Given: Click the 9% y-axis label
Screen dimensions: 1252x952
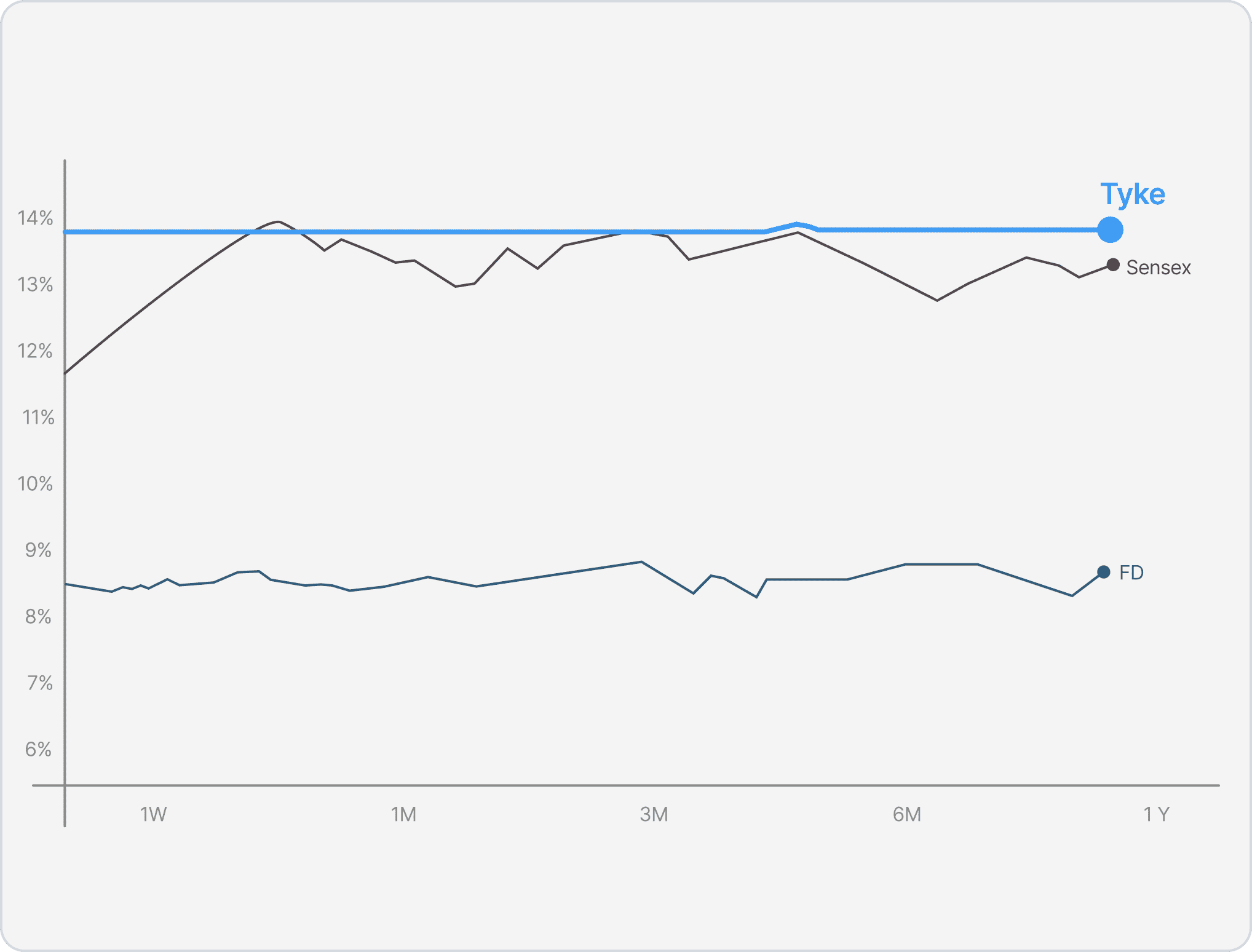Looking at the screenshot, I should coord(38,550).
